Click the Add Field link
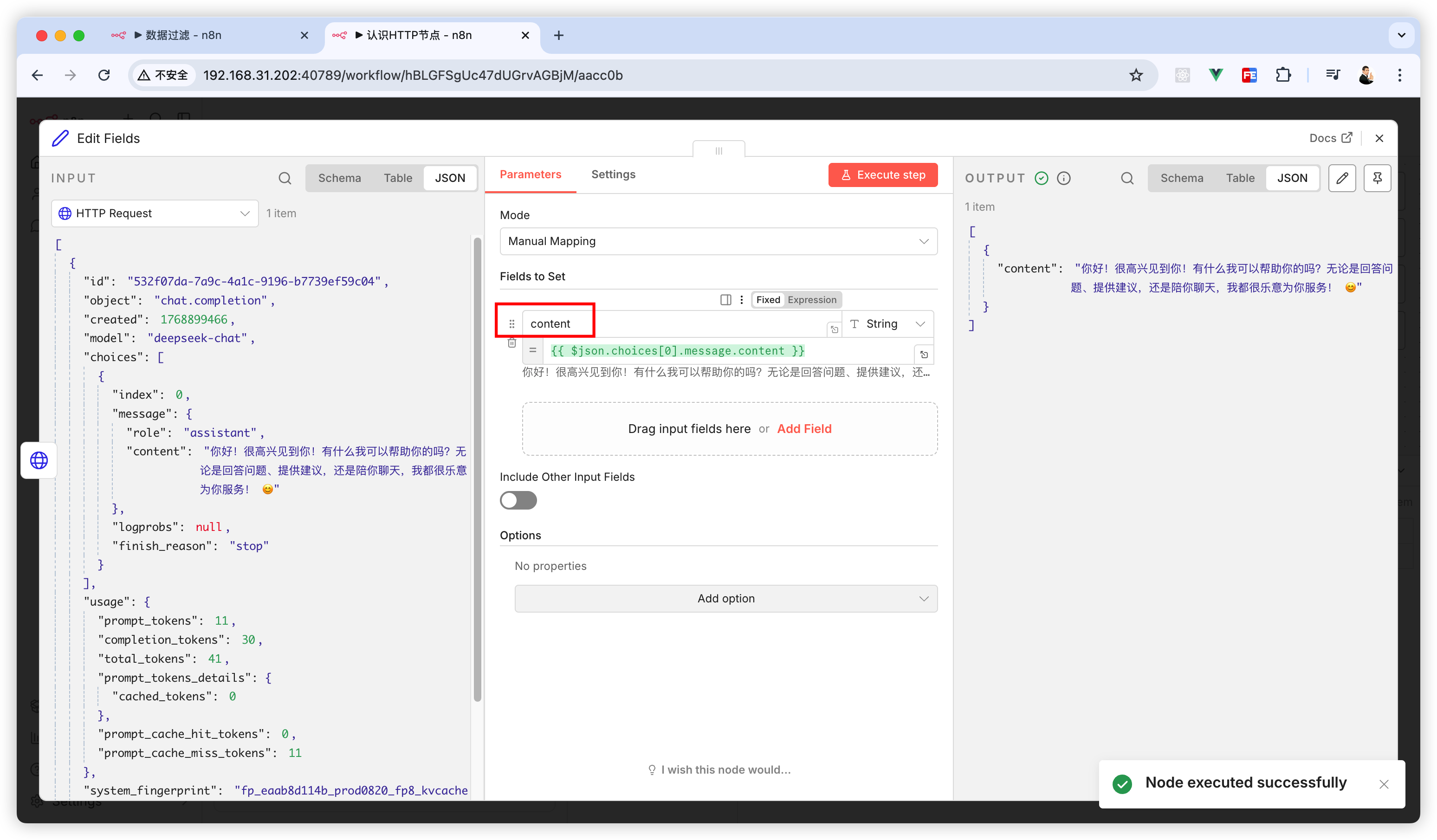Image resolution: width=1437 pixels, height=840 pixels. point(804,429)
